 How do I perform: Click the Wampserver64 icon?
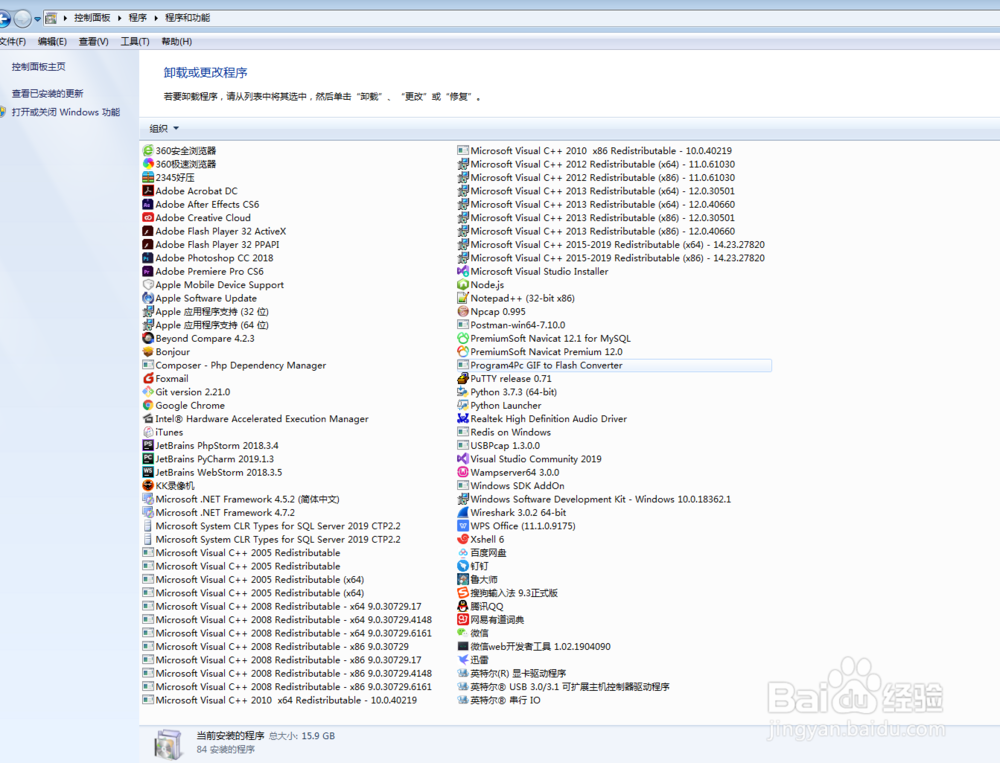[463, 472]
